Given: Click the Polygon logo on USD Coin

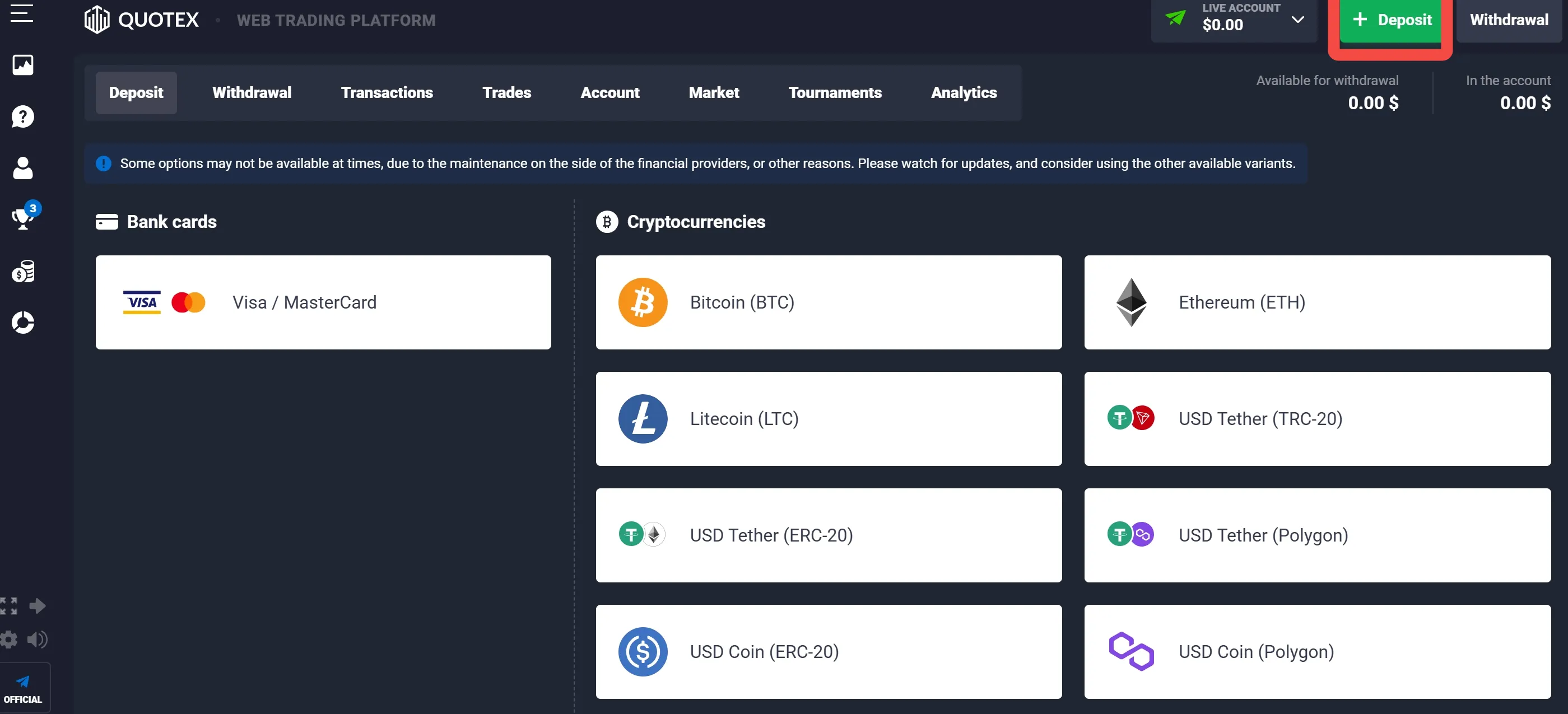Looking at the screenshot, I should (1131, 652).
